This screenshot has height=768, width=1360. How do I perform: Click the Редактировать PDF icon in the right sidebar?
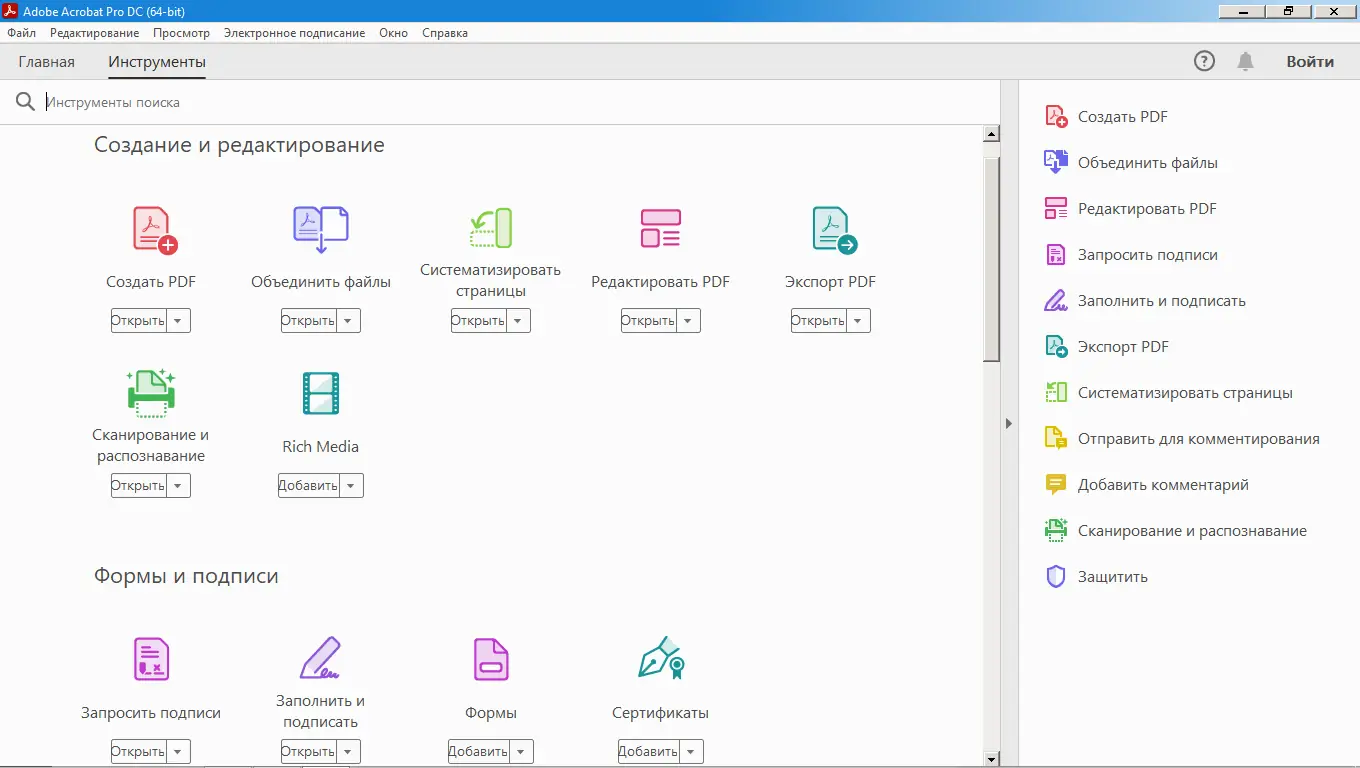click(1056, 209)
